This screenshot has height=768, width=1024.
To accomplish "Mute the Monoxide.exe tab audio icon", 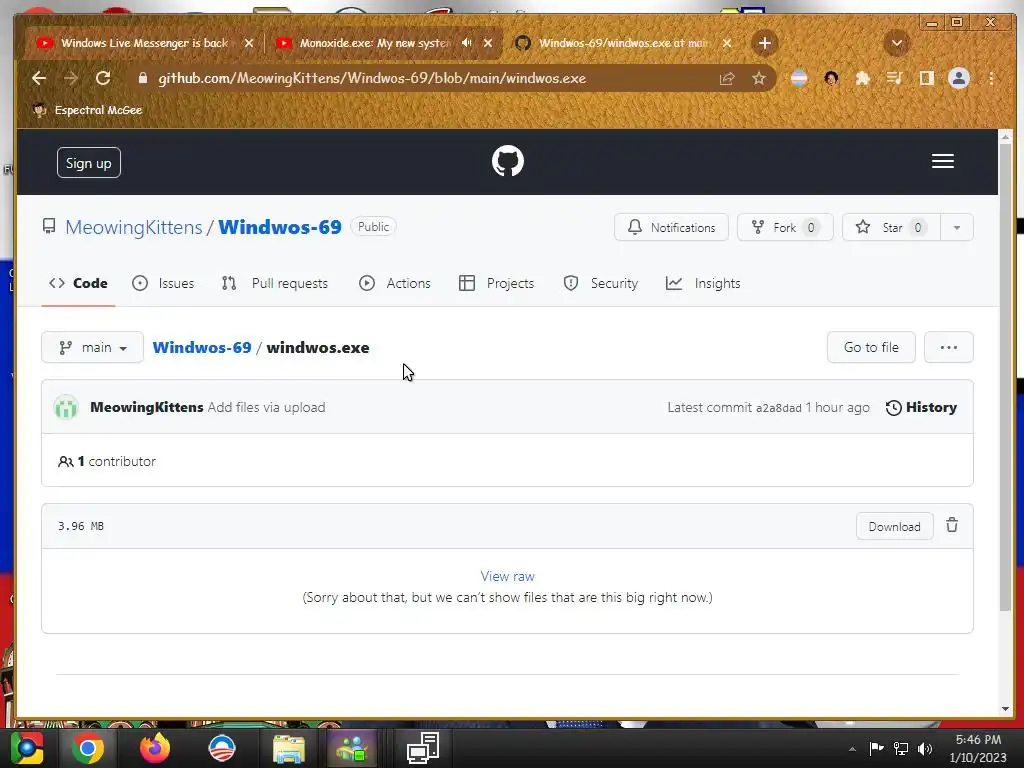I will pyautogui.click(x=466, y=43).
